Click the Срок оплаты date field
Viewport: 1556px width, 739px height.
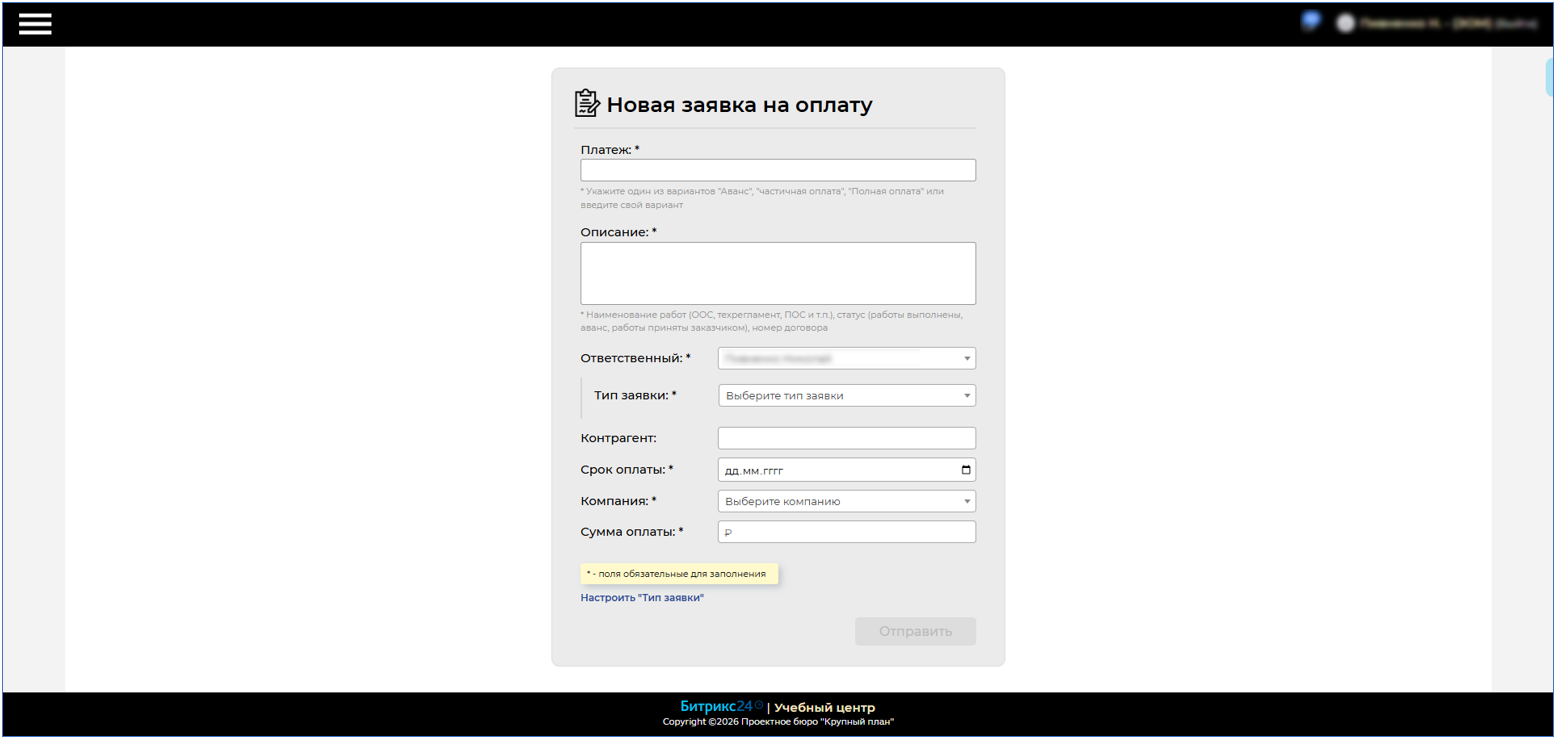coord(847,470)
